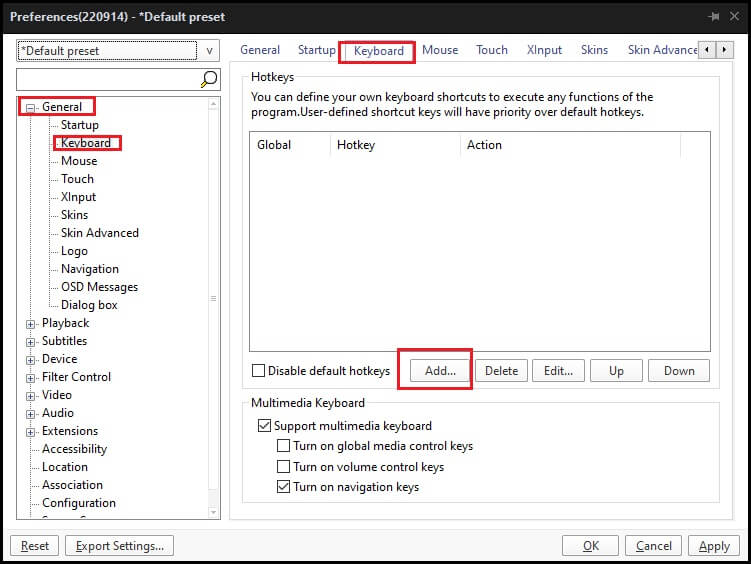Select Skins in the settings tree
Viewport: 751px width, 564px height.
click(x=74, y=214)
